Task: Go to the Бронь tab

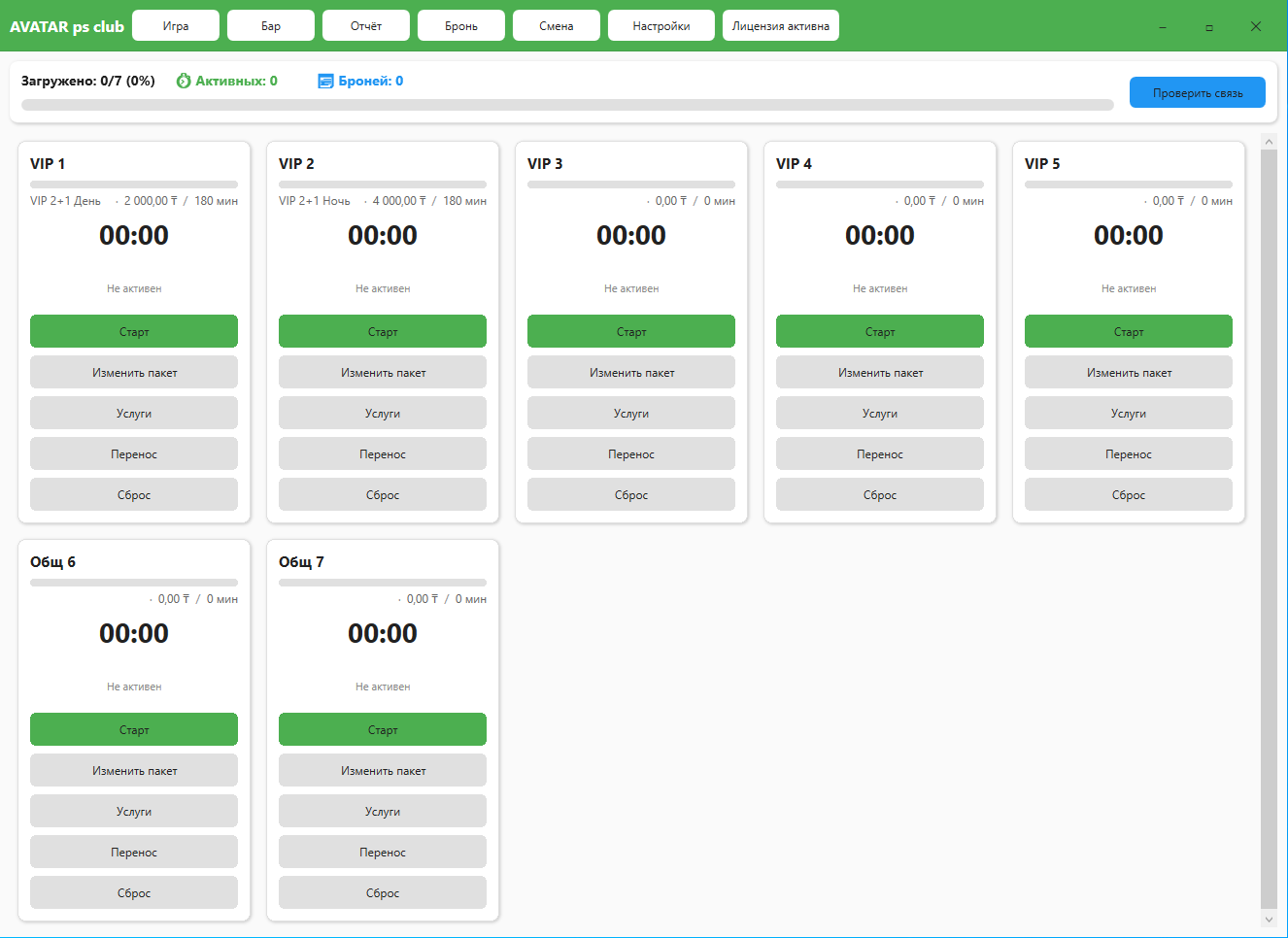Action: 461,26
